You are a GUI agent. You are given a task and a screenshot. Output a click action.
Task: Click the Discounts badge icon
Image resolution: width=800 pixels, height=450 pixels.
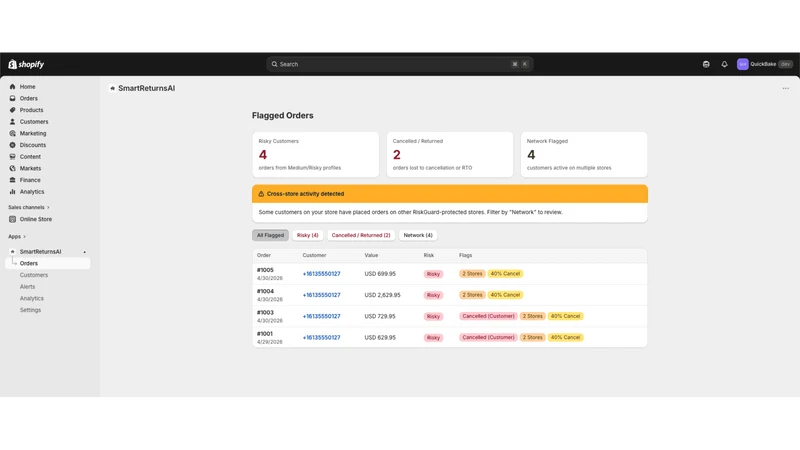[12, 145]
